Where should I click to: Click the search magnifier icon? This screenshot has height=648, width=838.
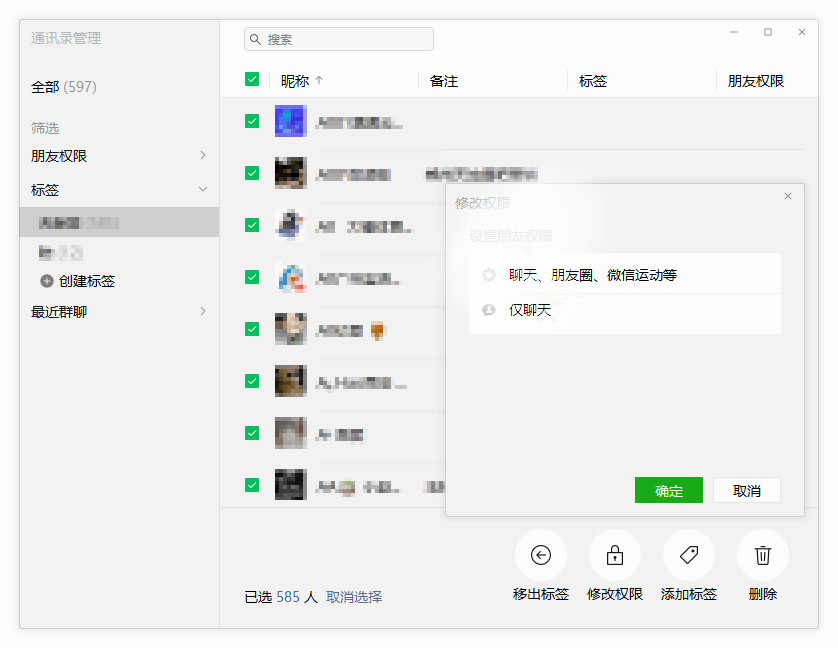256,39
